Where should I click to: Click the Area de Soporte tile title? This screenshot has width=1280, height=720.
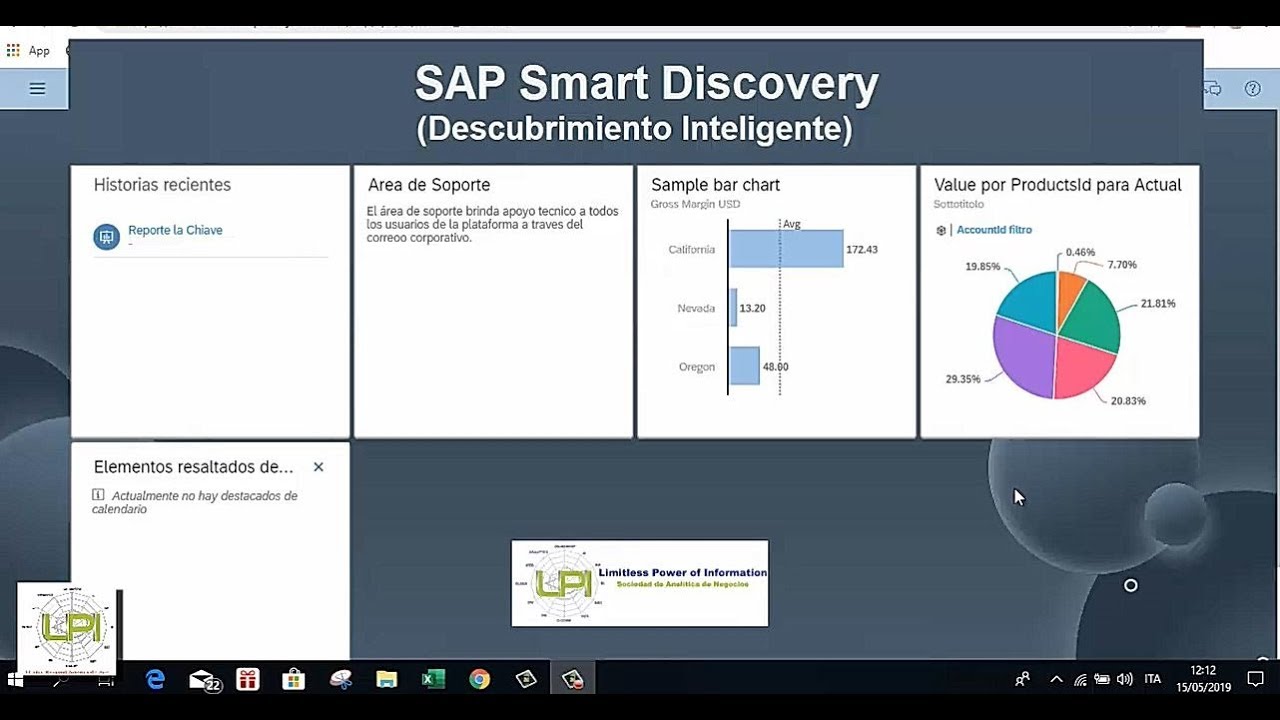[429, 185]
